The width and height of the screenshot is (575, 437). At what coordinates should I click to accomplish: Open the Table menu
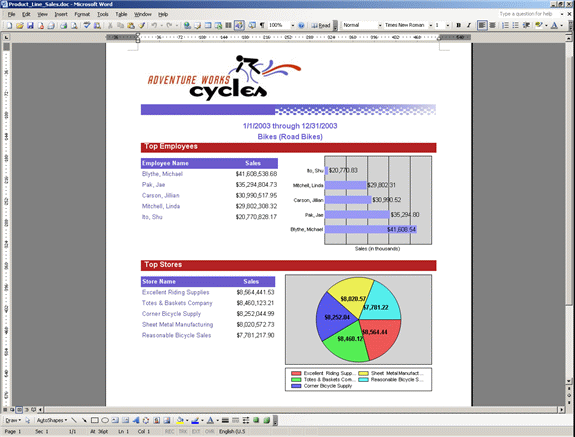point(121,14)
